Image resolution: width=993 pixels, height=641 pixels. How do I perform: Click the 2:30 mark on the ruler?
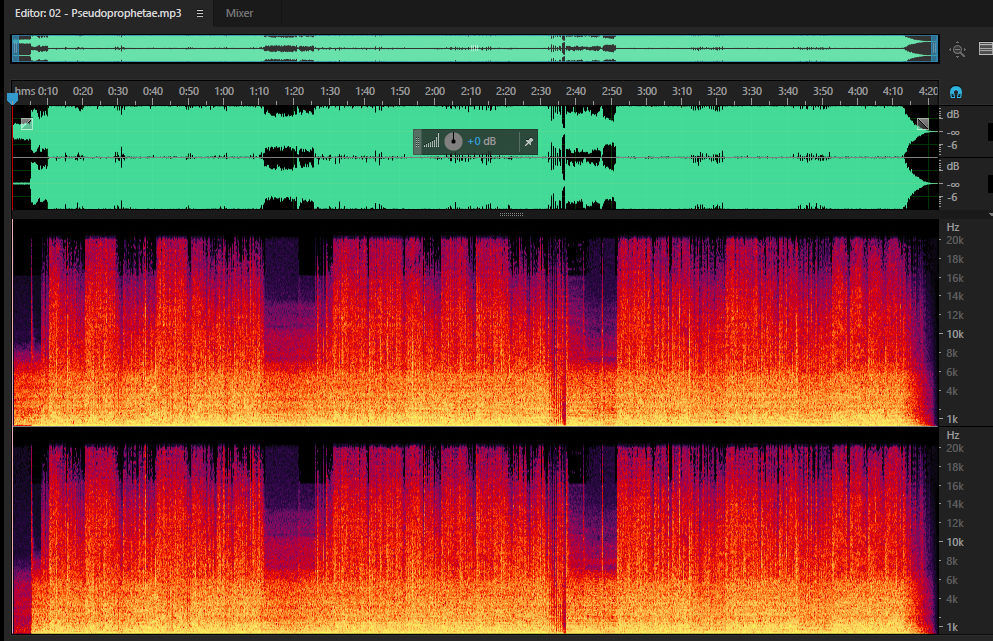541,91
